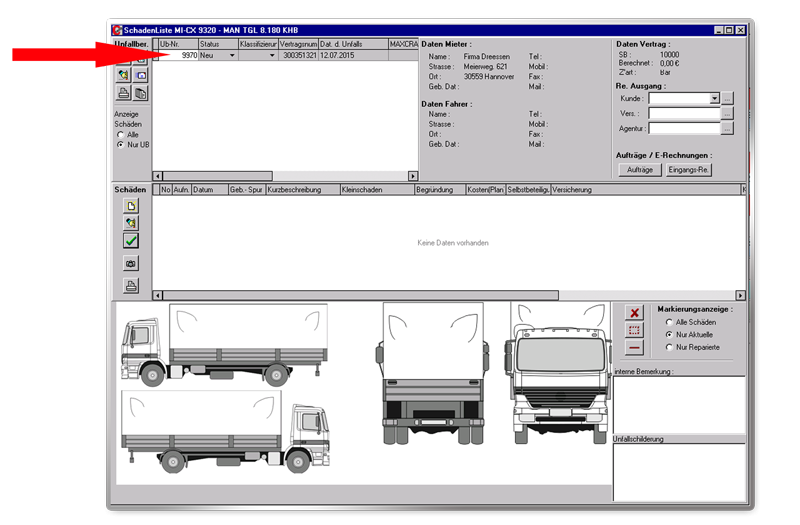800x525 pixels.
Task: Click the printer icon in Unfallber. panel
Action: point(123,93)
